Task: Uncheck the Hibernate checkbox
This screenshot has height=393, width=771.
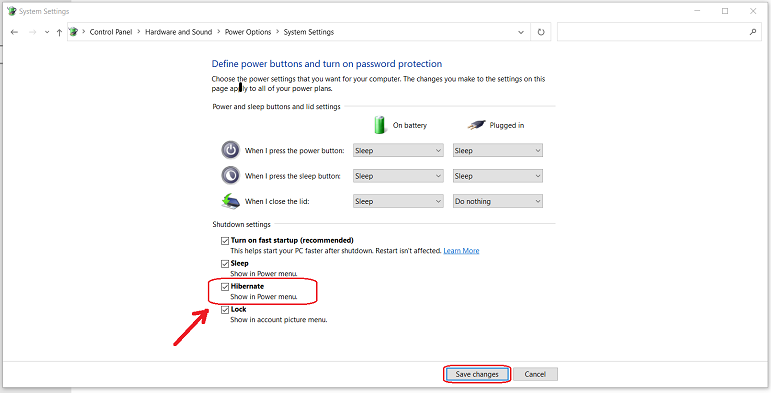Action: pyautogui.click(x=225, y=287)
